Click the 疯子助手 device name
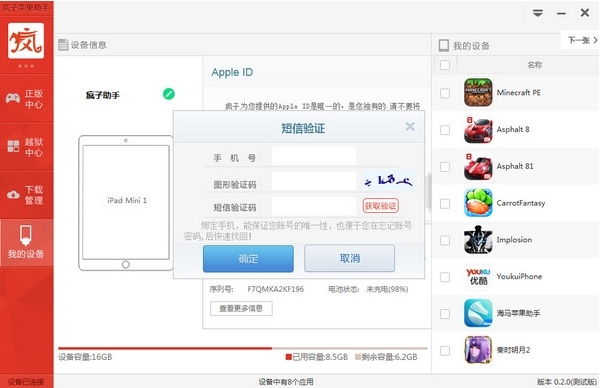Image resolution: width=600 pixels, height=388 pixels. pos(103,95)
